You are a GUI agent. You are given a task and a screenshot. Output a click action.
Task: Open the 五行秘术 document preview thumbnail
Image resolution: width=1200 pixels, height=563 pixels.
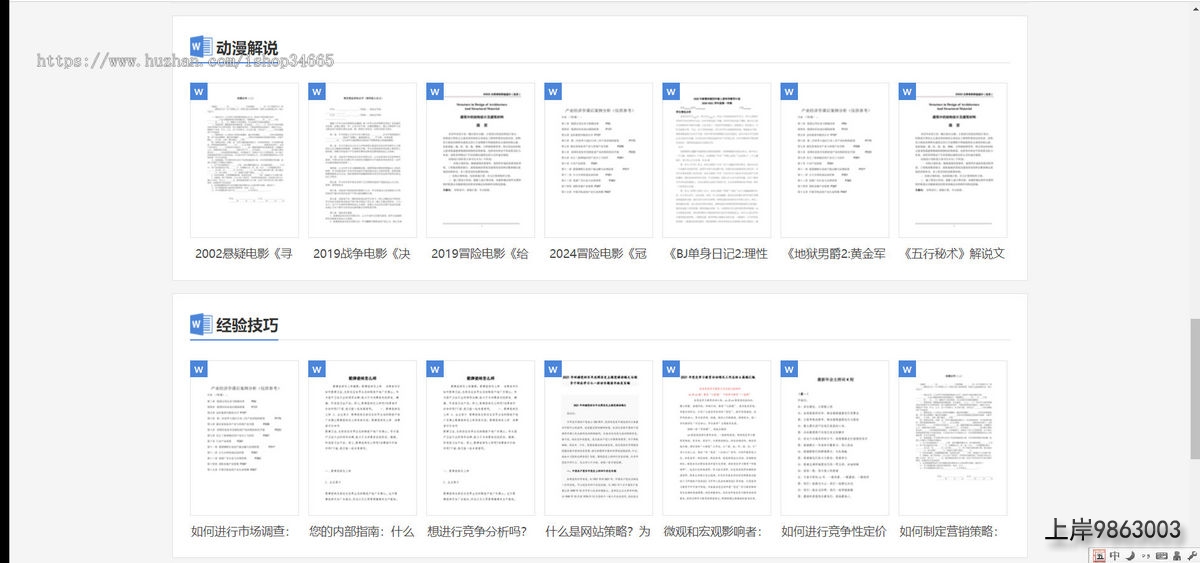click(x=952, y=160)
